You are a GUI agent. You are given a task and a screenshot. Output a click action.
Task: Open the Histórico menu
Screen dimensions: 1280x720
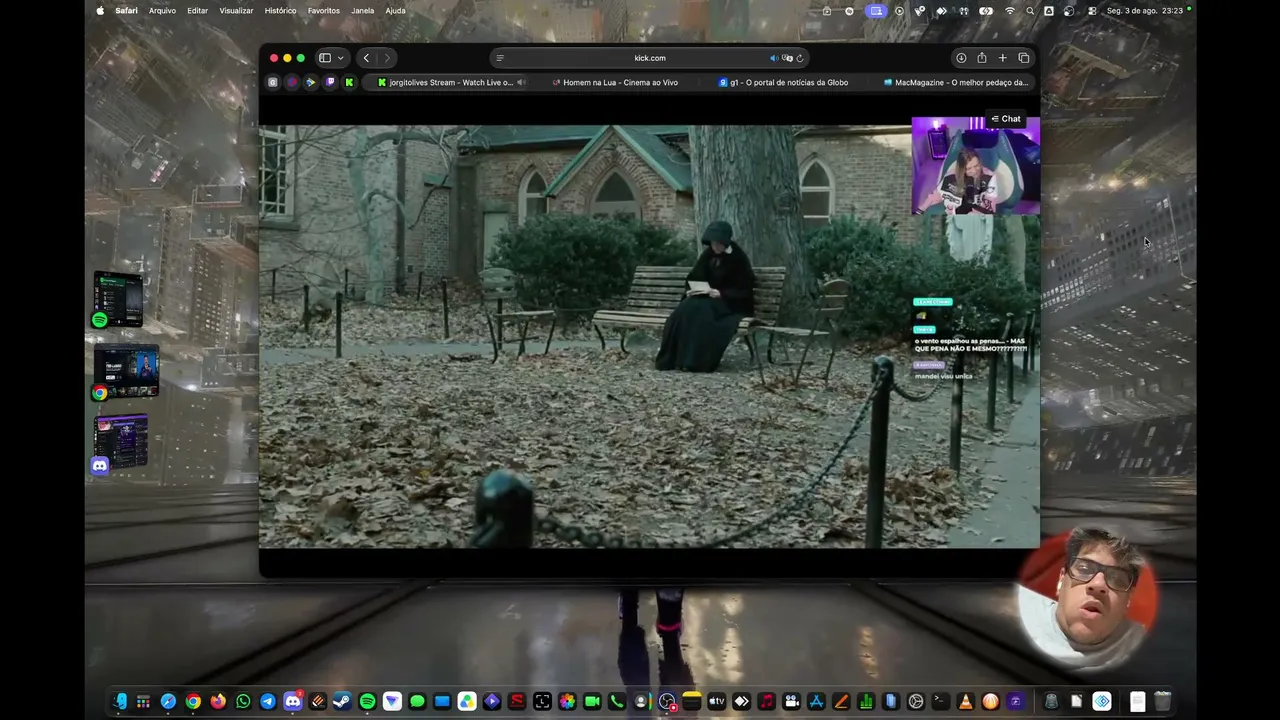280,11
